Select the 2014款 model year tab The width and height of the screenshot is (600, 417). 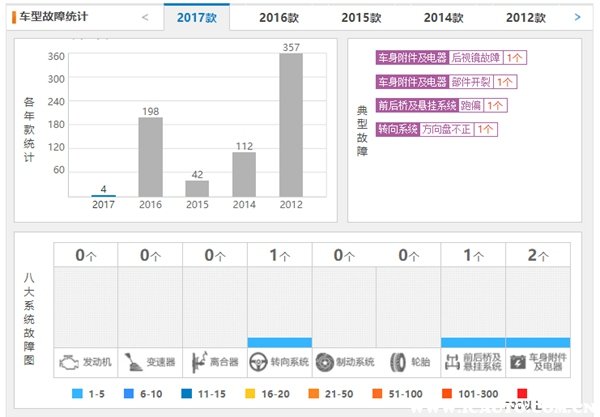click(x=443, y=18)
